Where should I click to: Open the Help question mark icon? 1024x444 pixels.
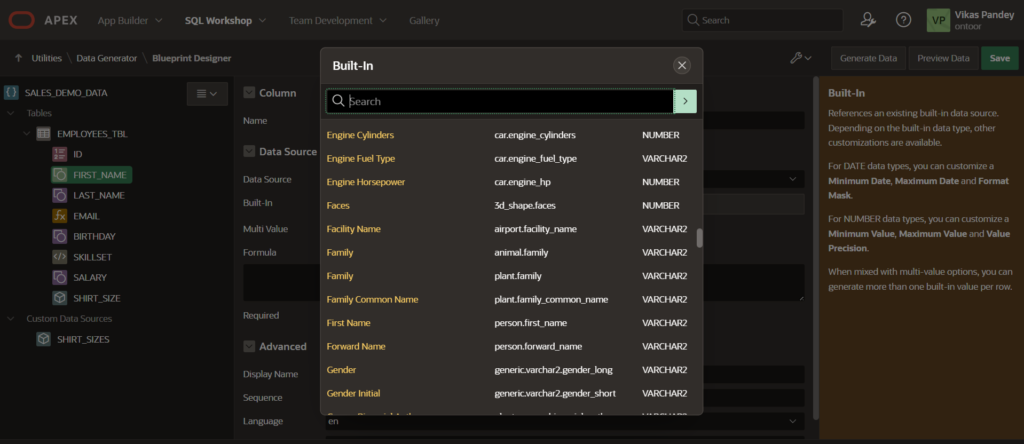pyautogui.click(x=903, y=20)
